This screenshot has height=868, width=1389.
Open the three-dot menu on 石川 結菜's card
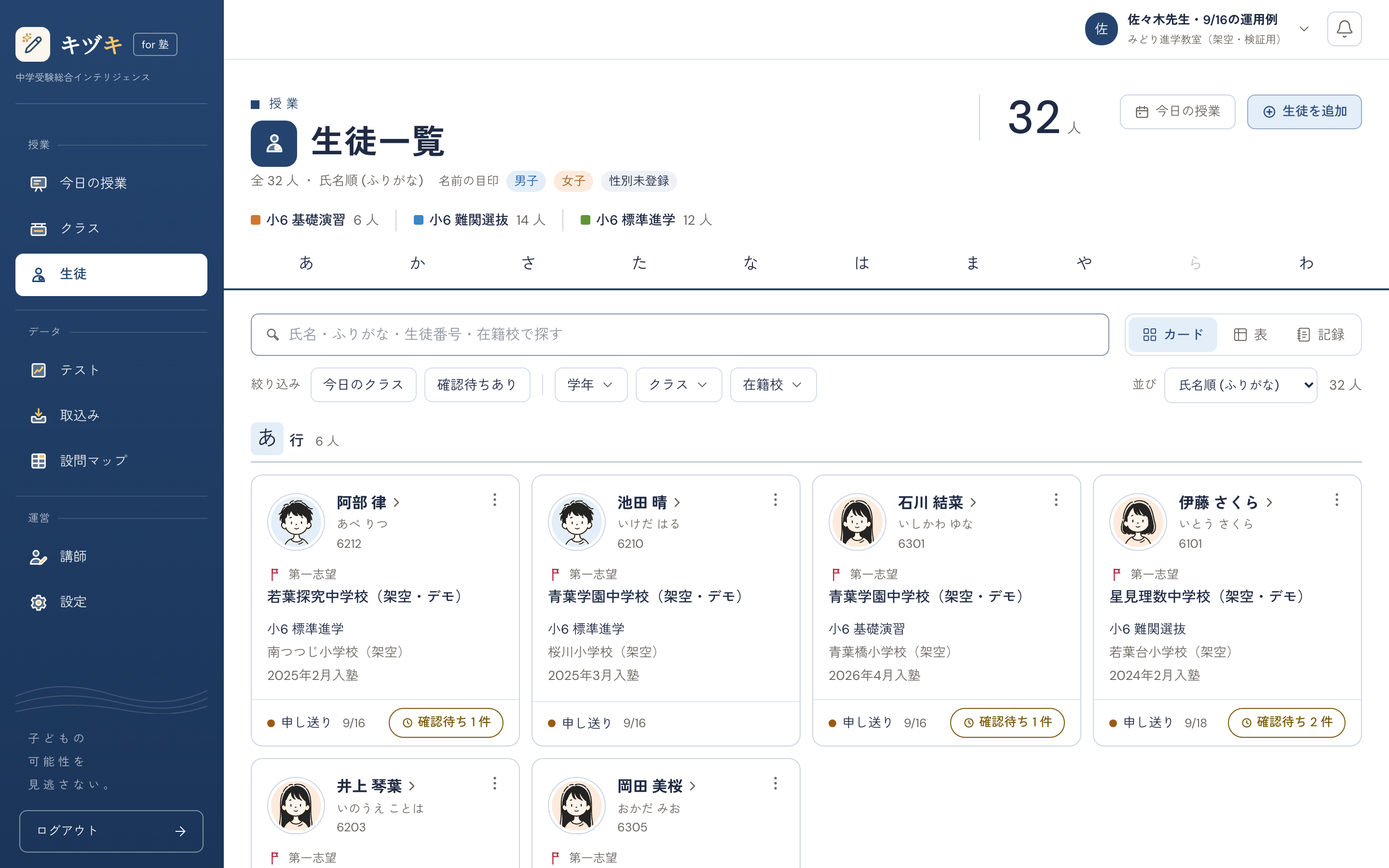(x=1056, y=500)
